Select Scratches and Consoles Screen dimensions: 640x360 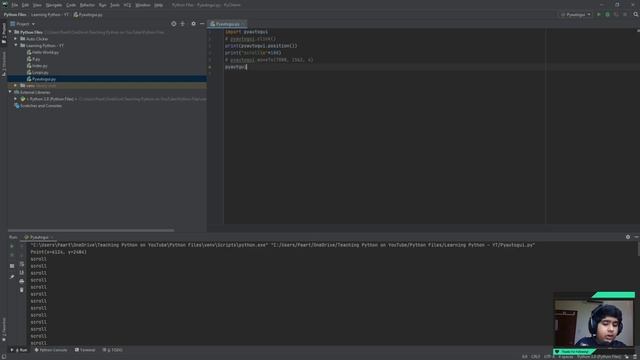pyautogui.click(x=38, y=106)
